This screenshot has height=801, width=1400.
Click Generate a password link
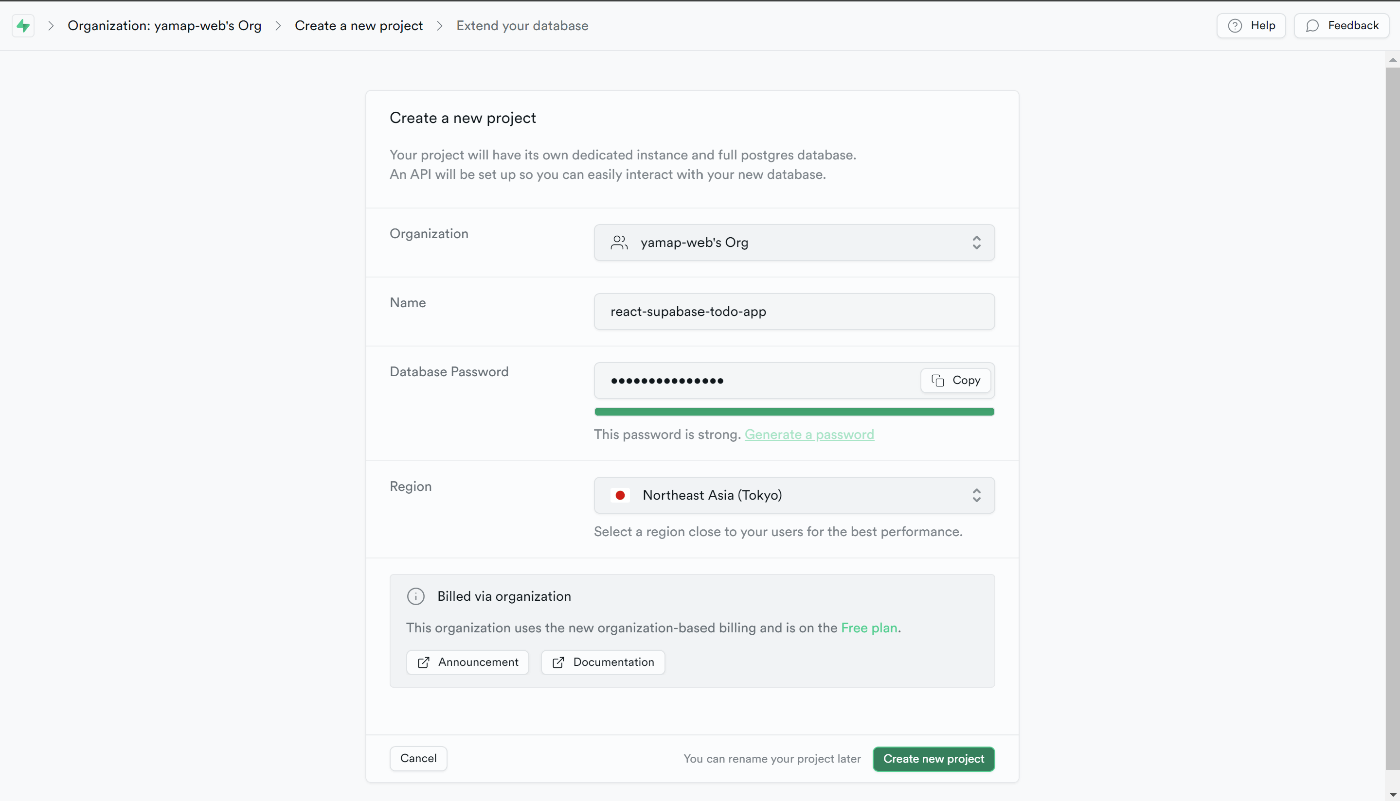coord(809,434)
